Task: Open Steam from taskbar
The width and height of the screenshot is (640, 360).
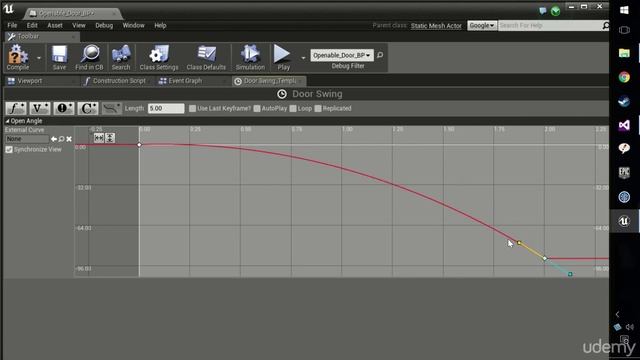Action: [x=624, y=101]
